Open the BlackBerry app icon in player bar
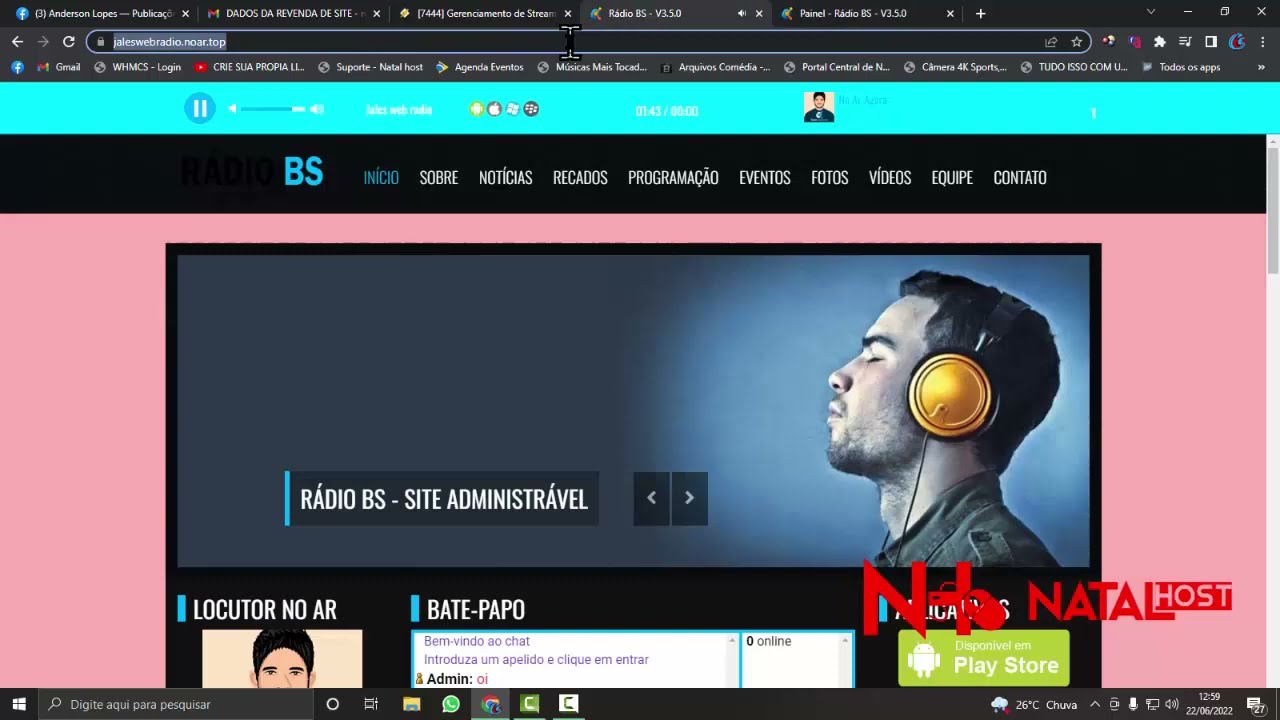Screen dimensions: 1280x720 (x=531, y=109)
